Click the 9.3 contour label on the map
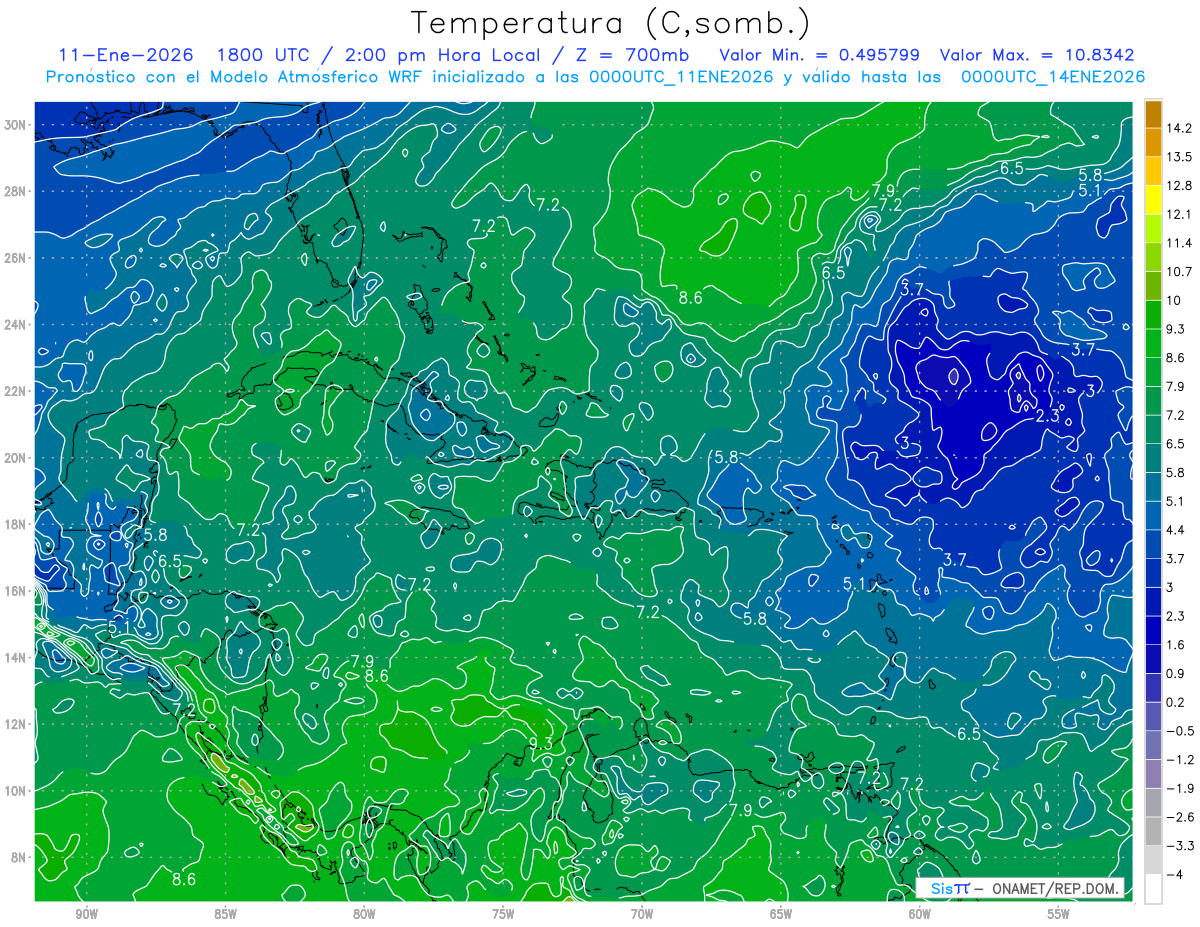Screen dimensions: 1200x927 tap(541, 743)
